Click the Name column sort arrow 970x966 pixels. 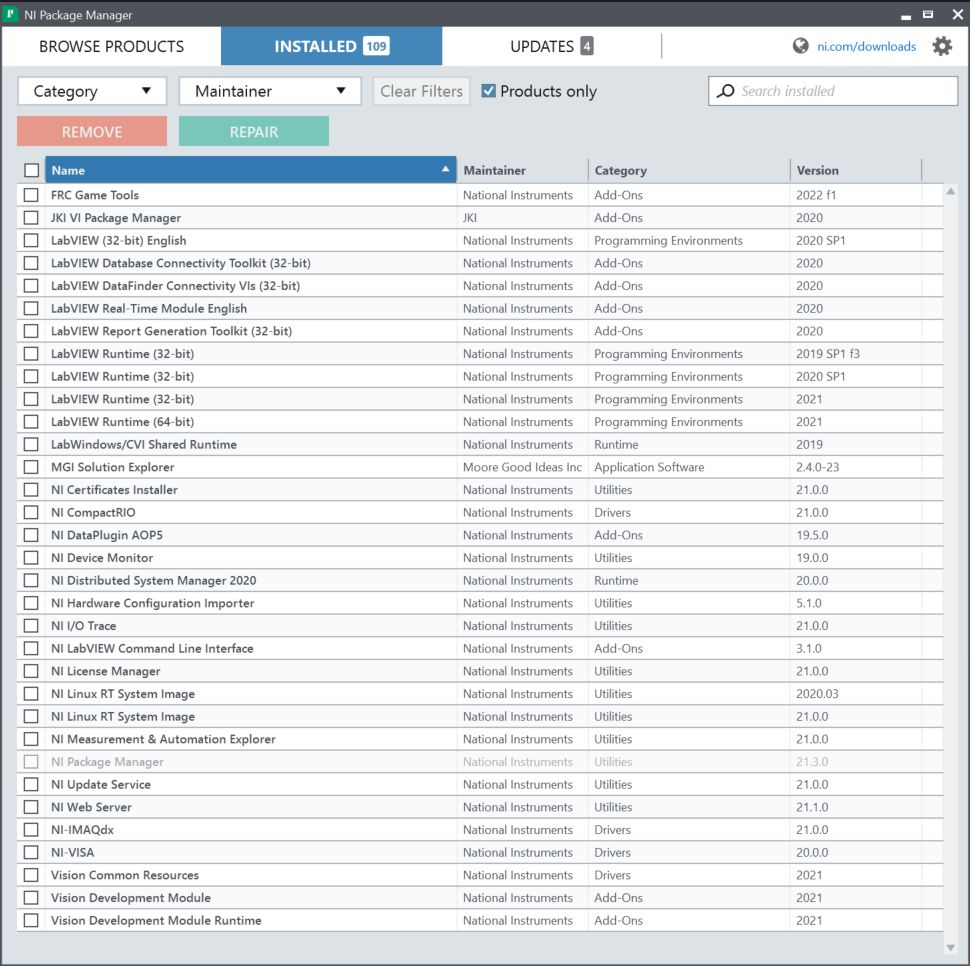445,169
